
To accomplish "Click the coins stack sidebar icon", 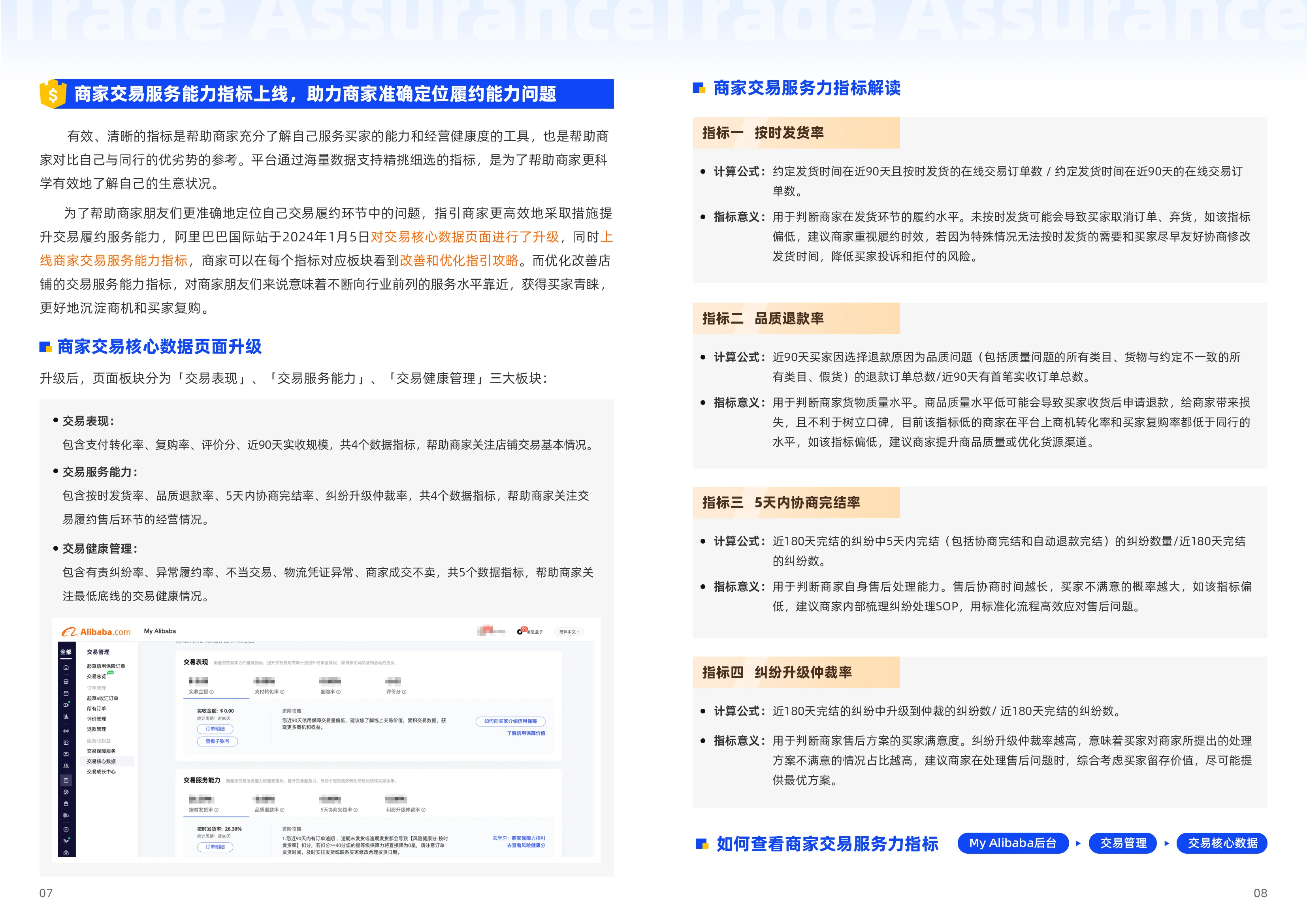I will tap(66, 815).
